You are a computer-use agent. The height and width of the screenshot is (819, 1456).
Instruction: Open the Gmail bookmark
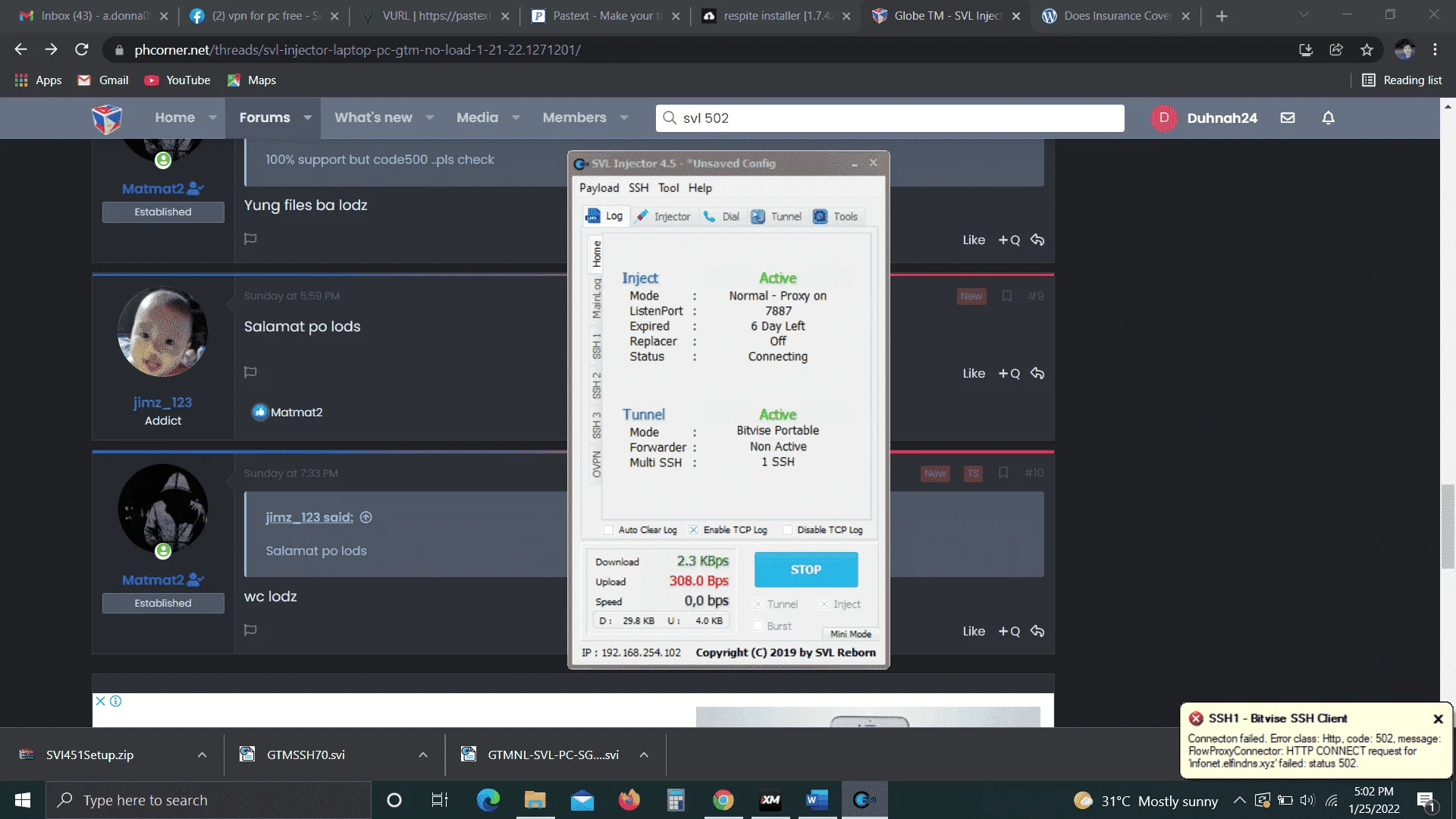103,80
